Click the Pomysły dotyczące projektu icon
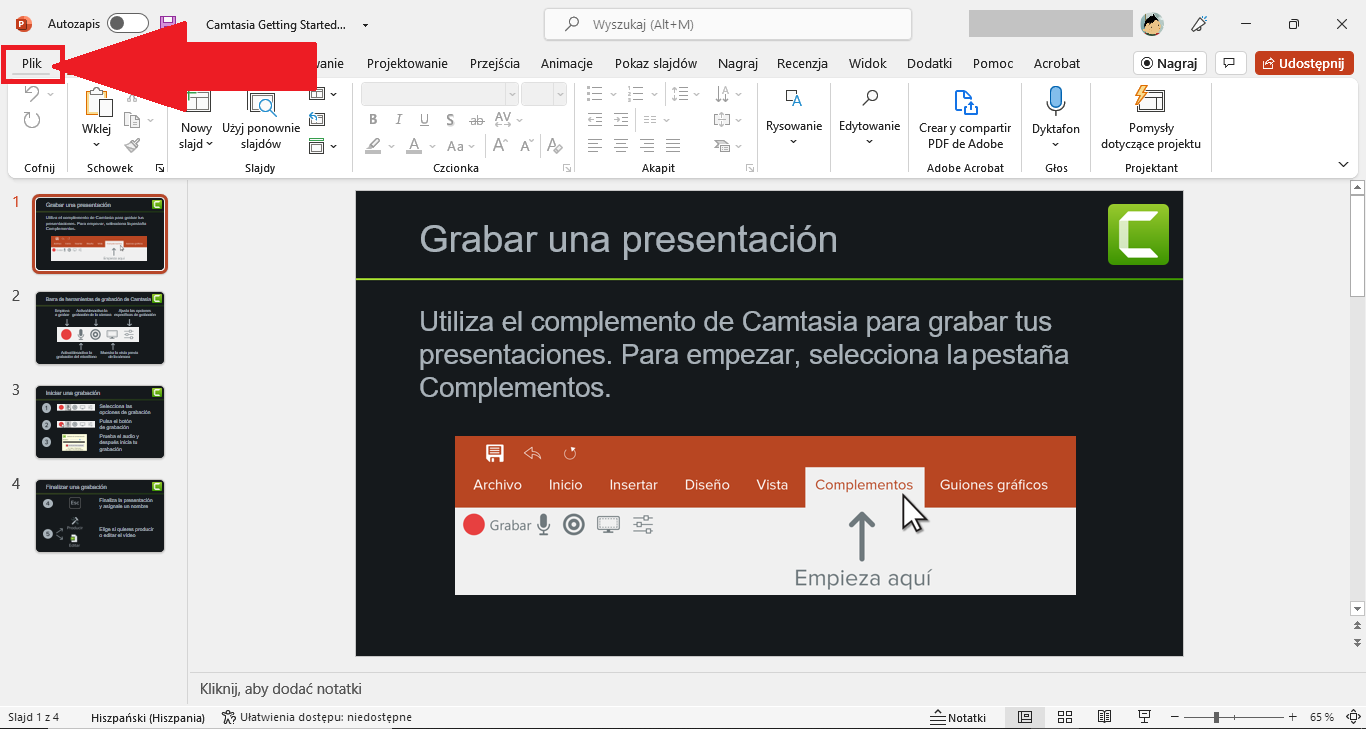The width and height of the screenshot is (1366, 729). click(x=1150, y=100)
